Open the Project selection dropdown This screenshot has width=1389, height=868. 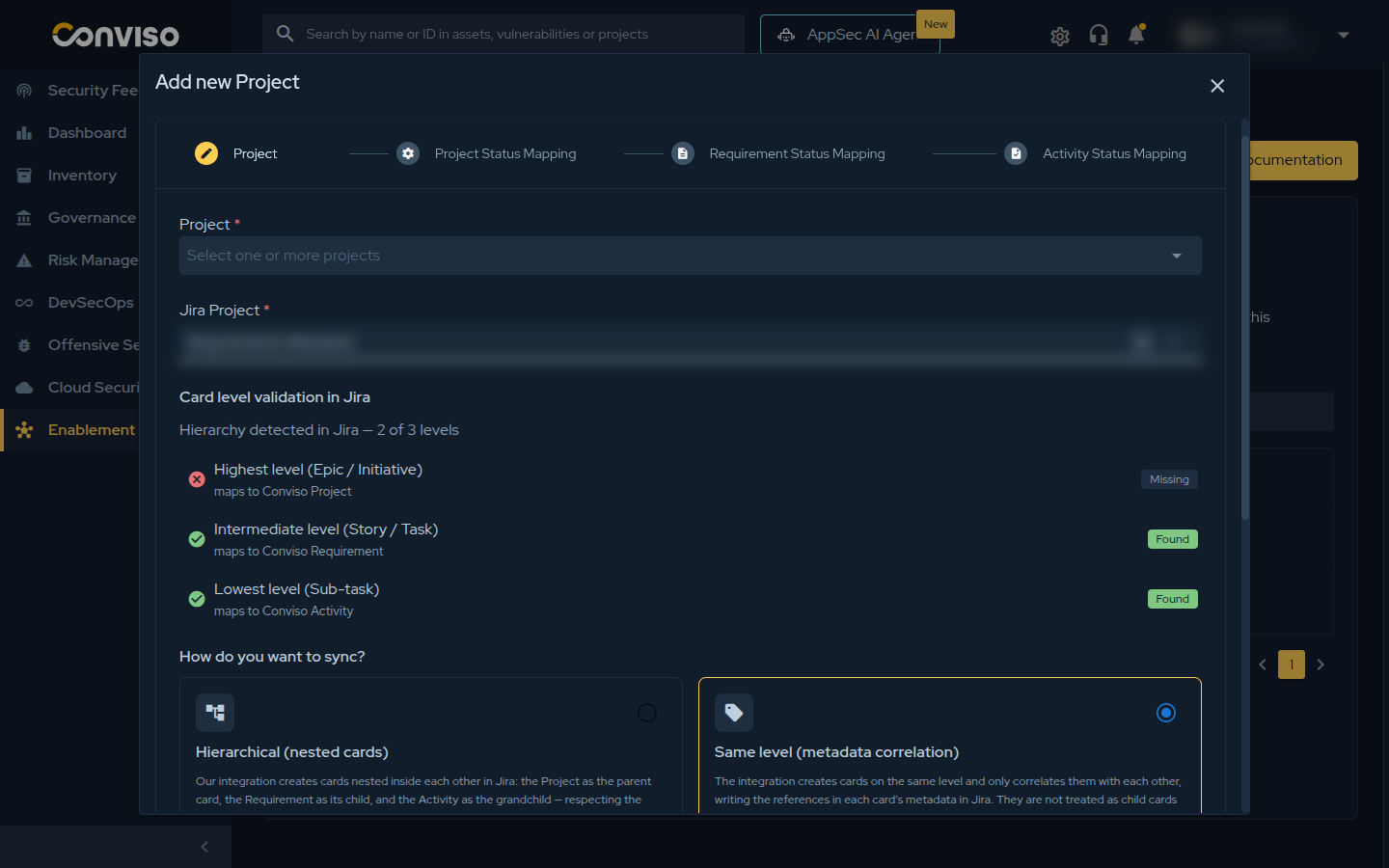(691, 256)
